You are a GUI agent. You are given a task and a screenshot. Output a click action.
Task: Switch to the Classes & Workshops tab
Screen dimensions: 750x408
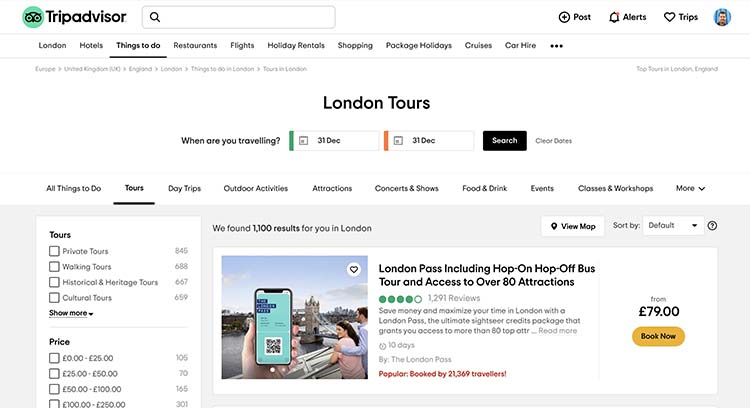615,188
